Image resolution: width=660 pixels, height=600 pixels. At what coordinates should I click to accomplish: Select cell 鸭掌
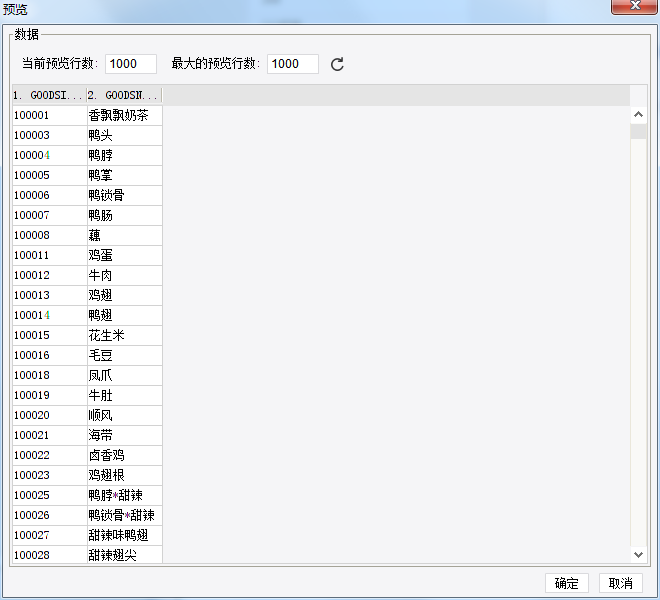125,175
